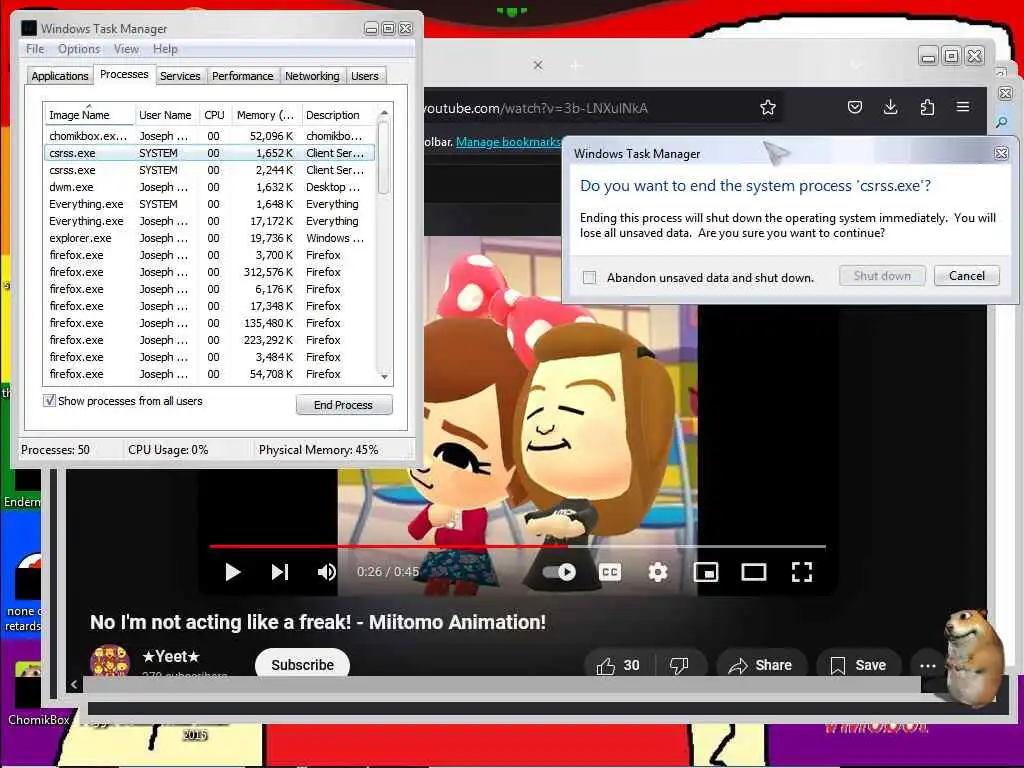
Task: Open the video settings gear
Action: tap(658, 572)
